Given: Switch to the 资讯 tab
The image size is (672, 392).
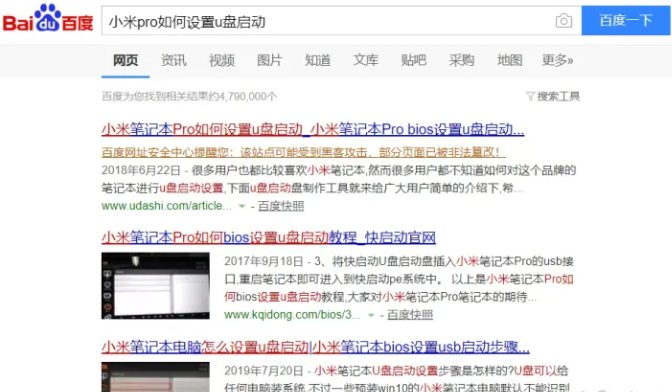Looking at the screenshot, I should tap(174, 60).
